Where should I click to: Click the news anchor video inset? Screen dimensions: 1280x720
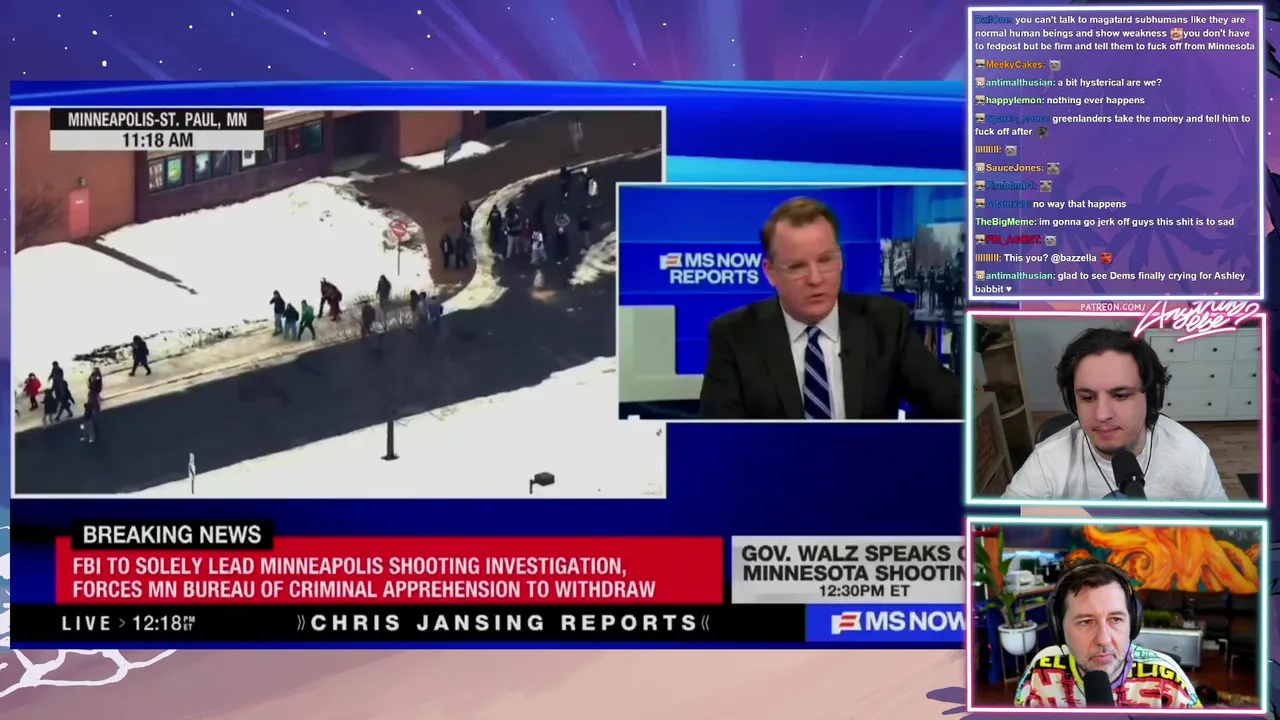[x=791, y=301]
